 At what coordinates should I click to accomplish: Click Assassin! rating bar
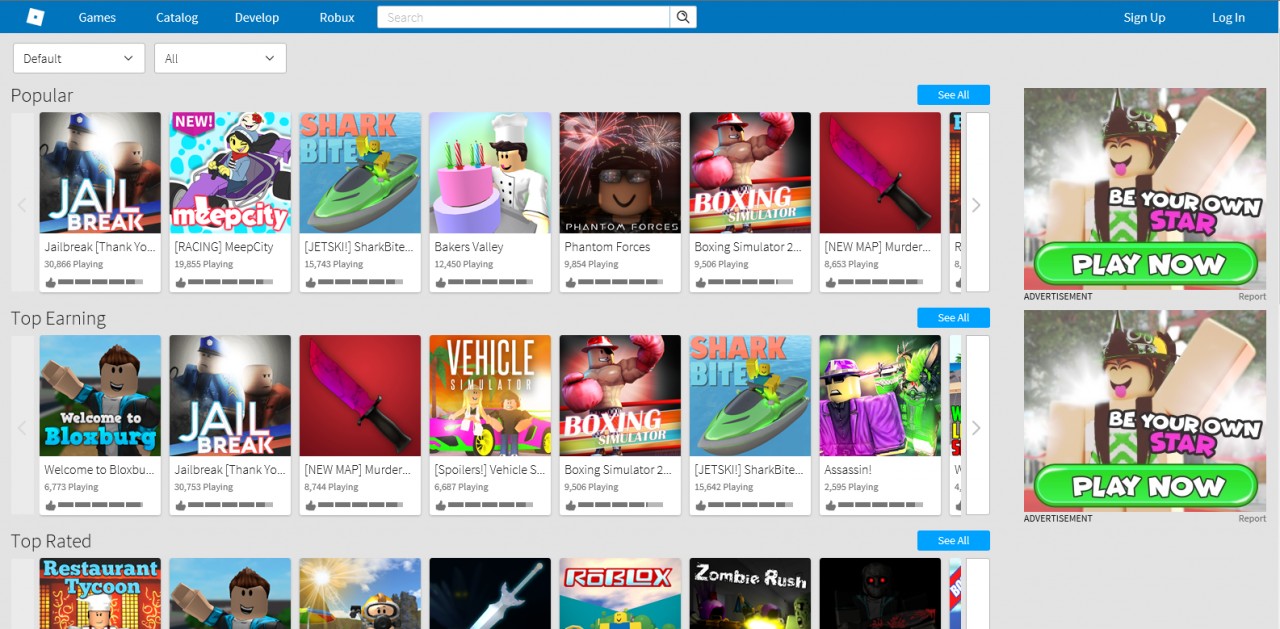(x=881, y=506)
